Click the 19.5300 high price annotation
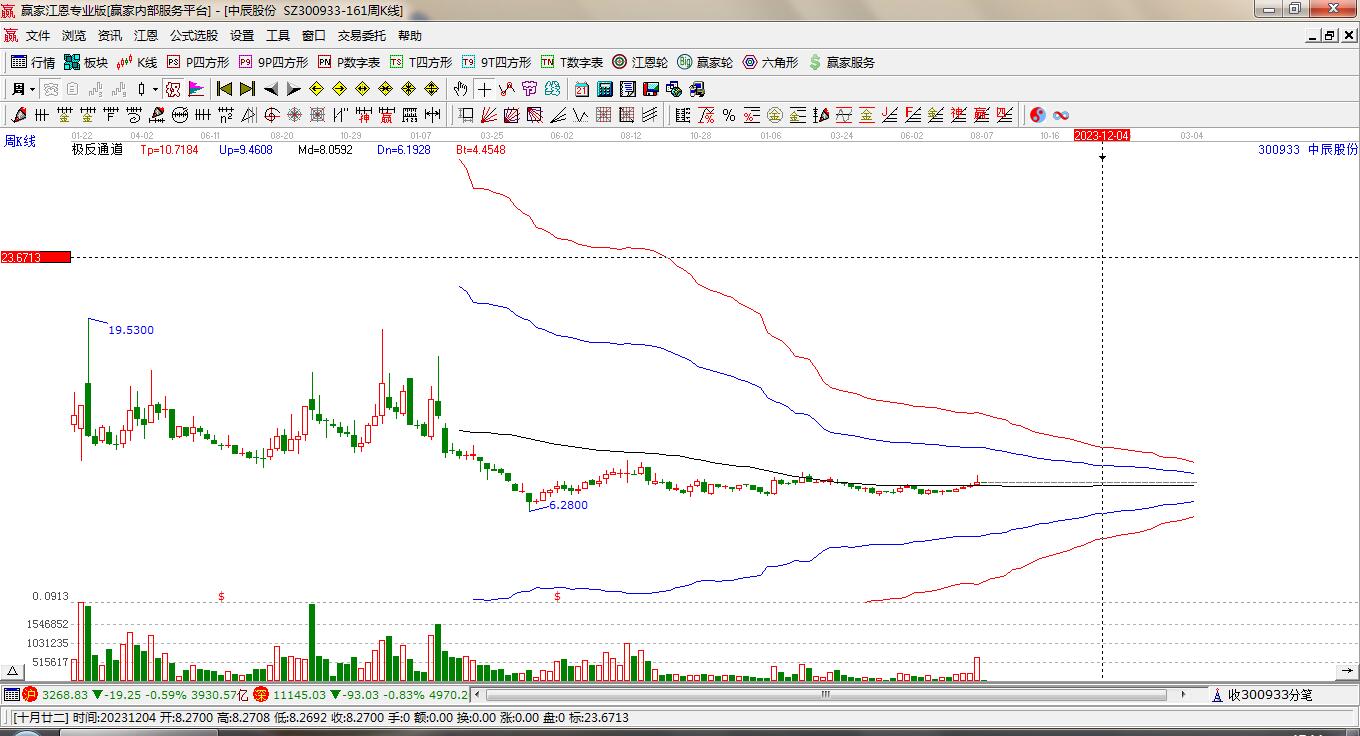 (x=131, y=330)
